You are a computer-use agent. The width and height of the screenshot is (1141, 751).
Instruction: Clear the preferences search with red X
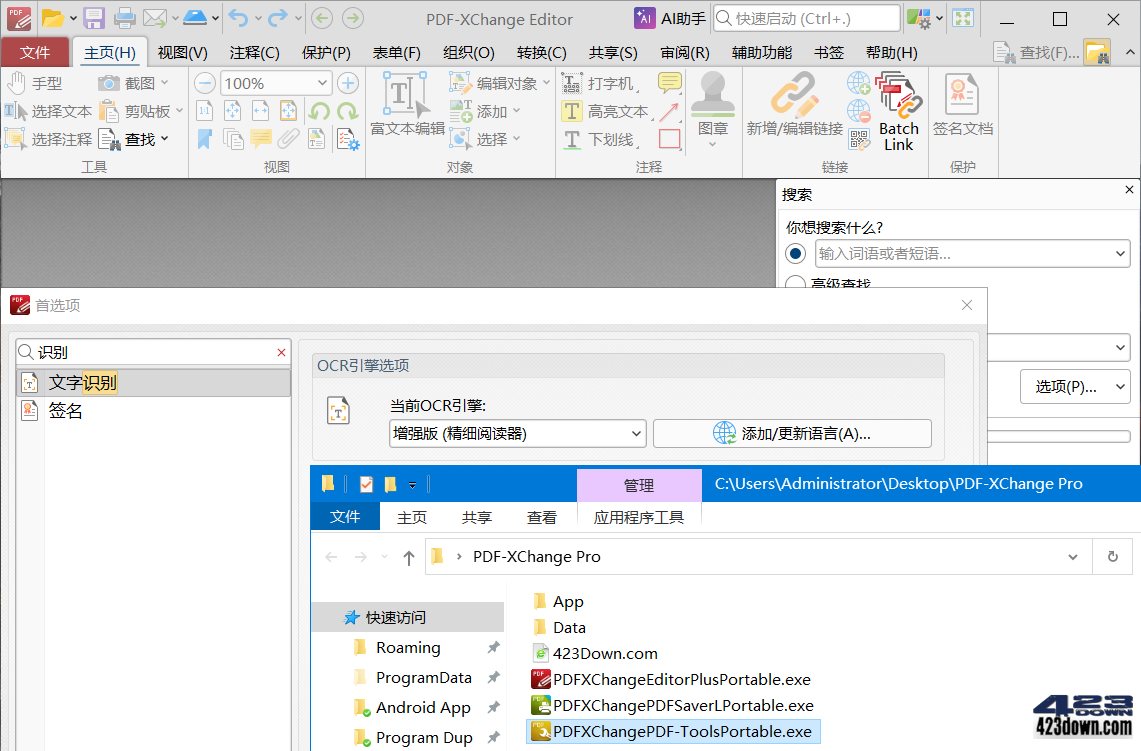pos(282,352)
